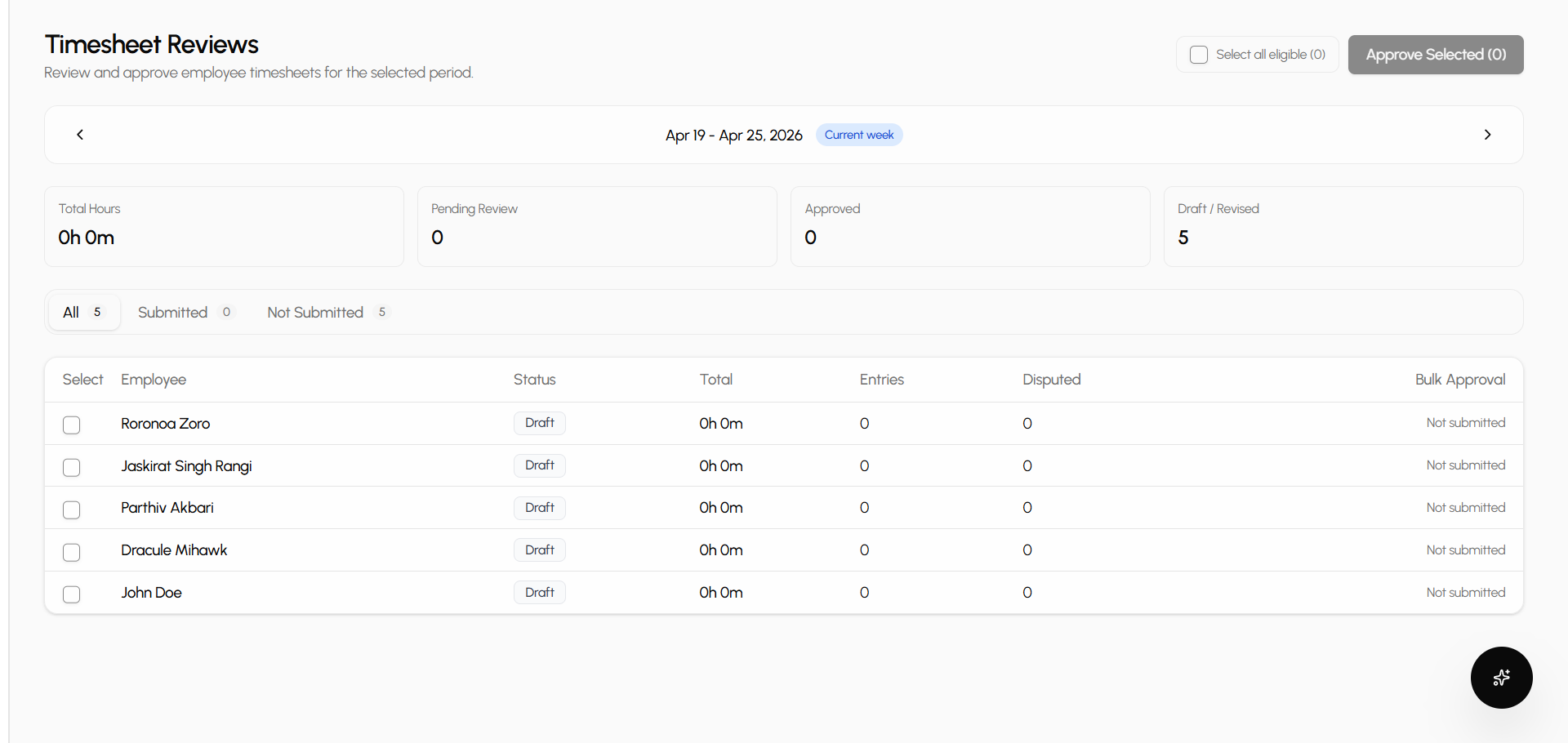Click Not submitted for Dracule Mihawk
The width and height of the screenshot is (1568, 743).
coord(1466,549)
